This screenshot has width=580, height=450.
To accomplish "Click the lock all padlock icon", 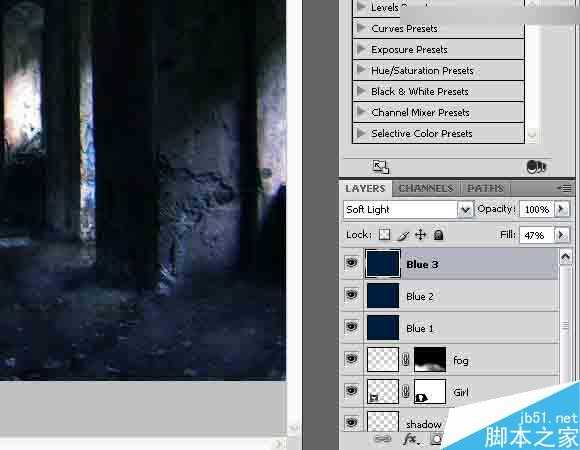I will click(438, 235).
